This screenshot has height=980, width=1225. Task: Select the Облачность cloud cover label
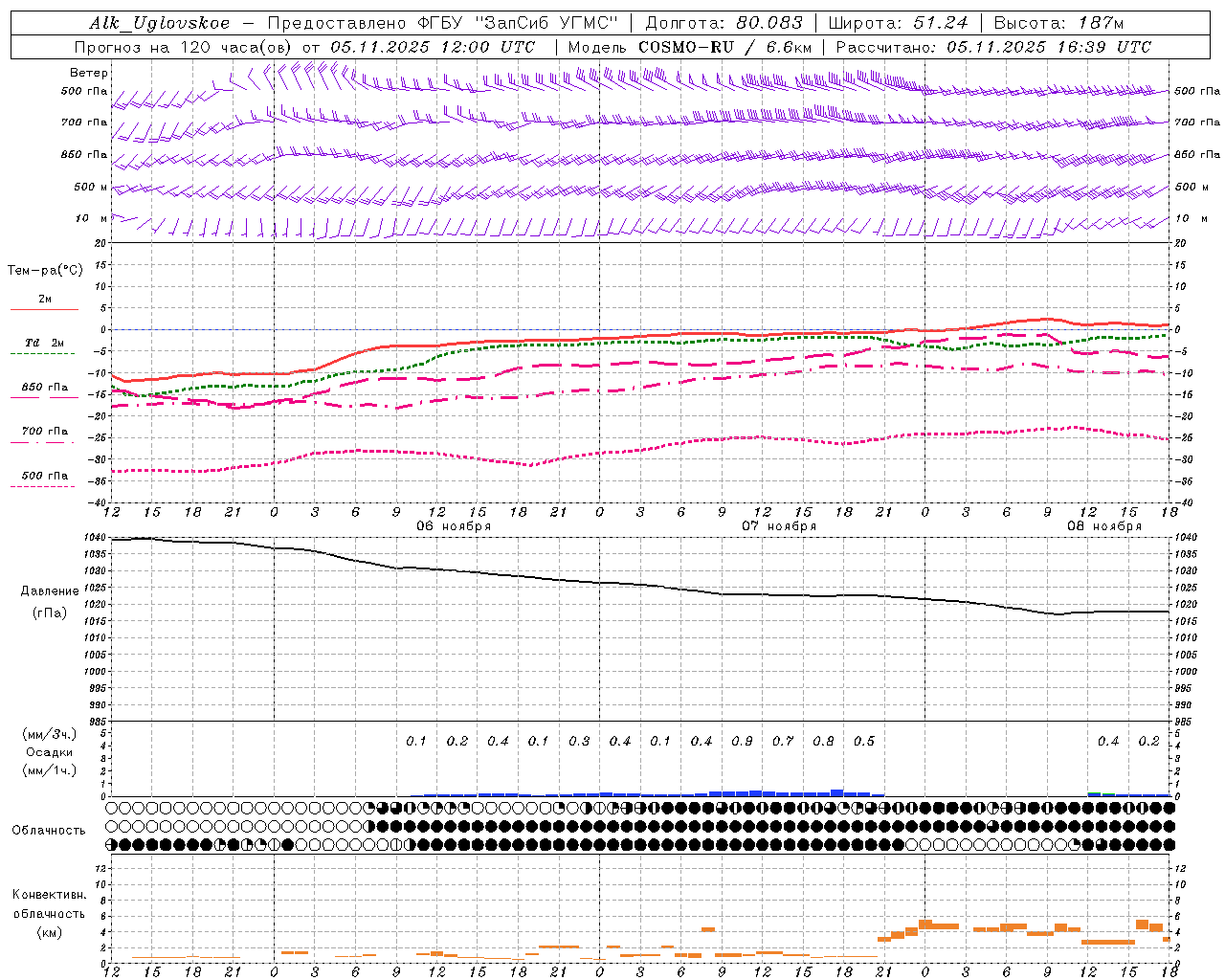click(49, 830)
